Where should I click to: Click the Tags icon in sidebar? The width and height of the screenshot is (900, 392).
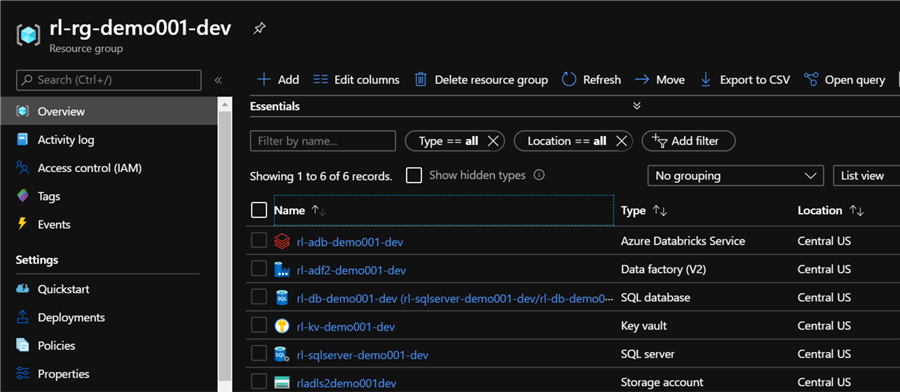[22, 196]
